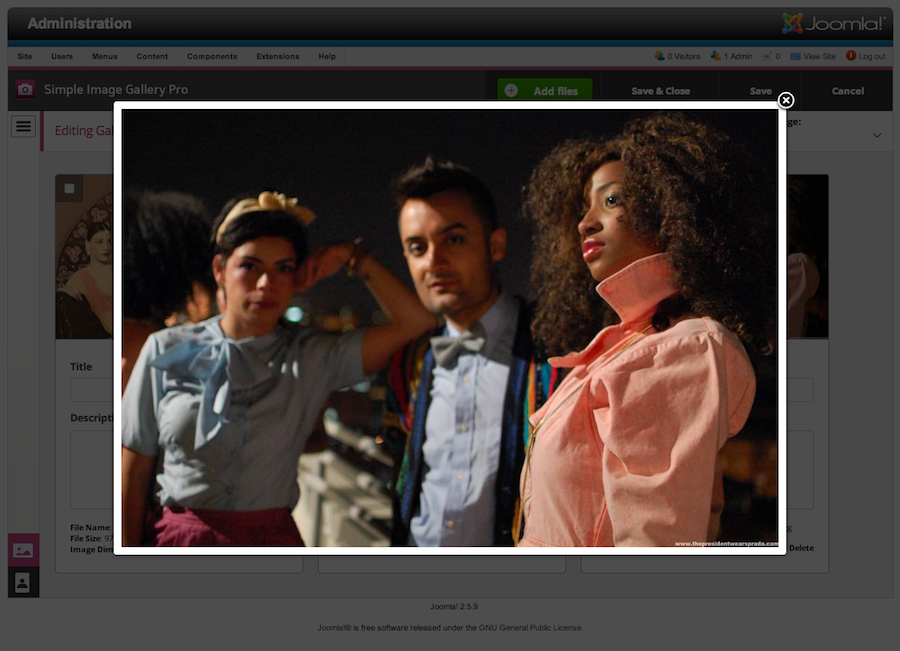The height and width of the screenshot is (651, 900).
Task: Click the third card's description text area
Action: [x=800, y=470]
